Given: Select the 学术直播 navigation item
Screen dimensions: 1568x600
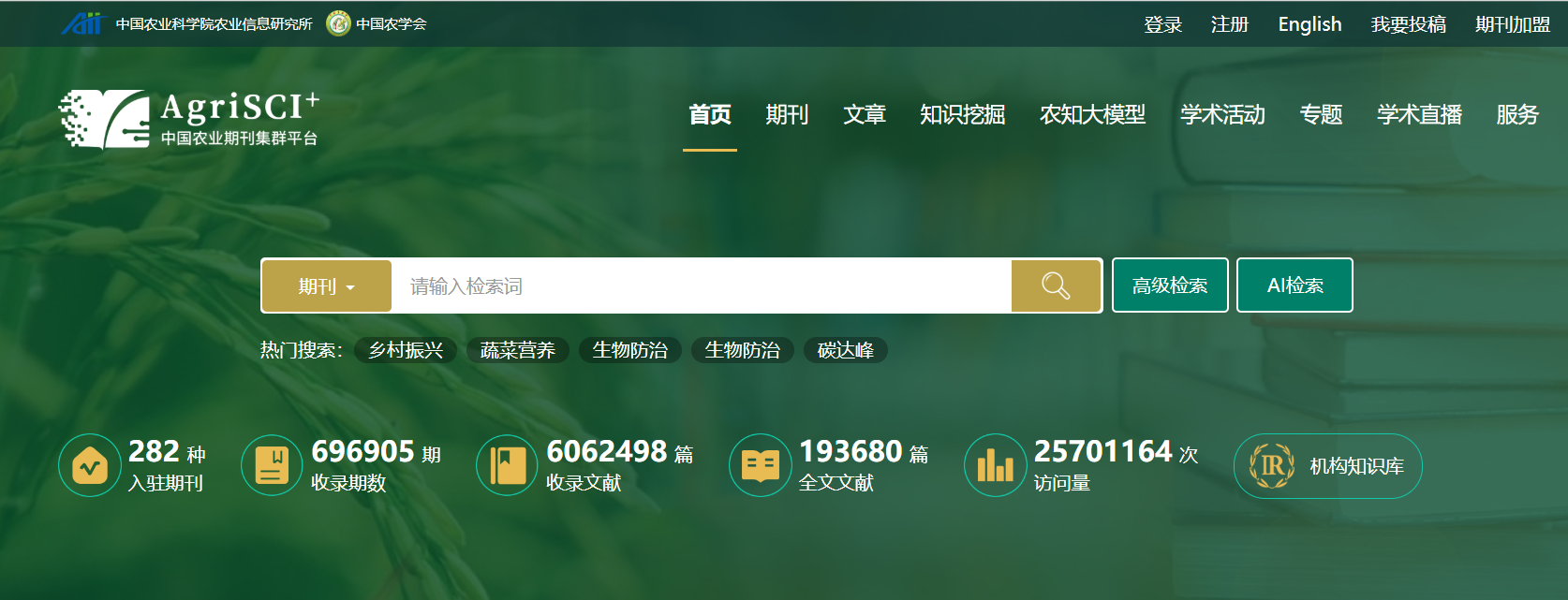Looking at the screenshot, I should (1419, 115).
